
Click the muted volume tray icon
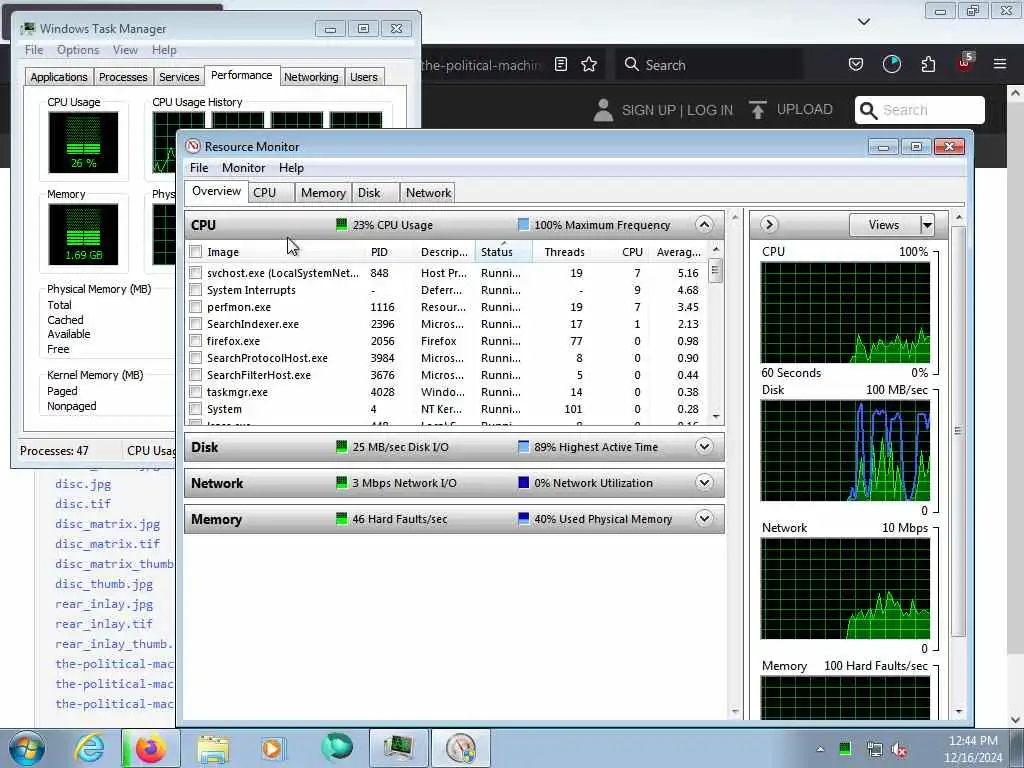[x=900, y=750]
